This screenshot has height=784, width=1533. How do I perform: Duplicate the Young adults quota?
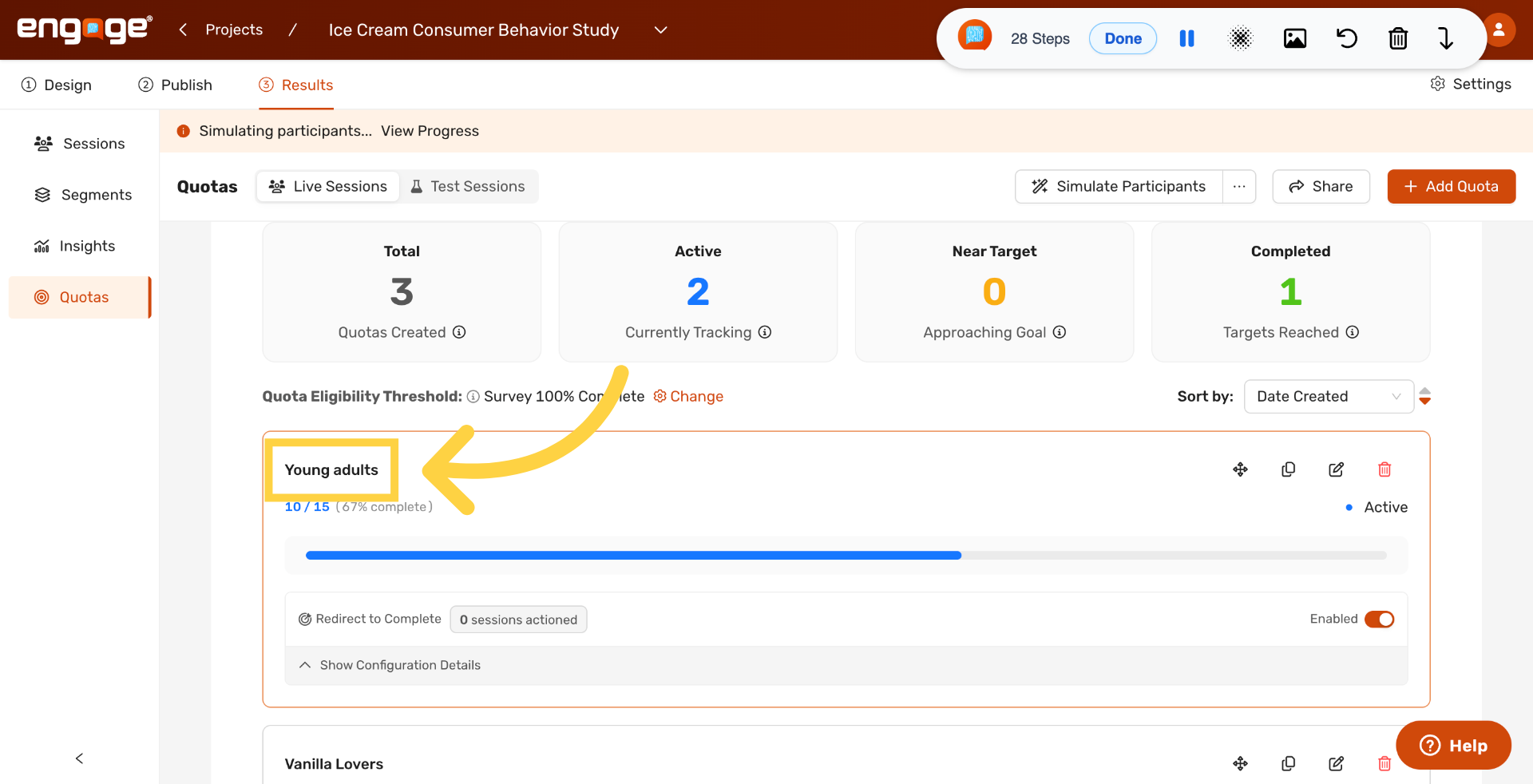click(1288, 469)
